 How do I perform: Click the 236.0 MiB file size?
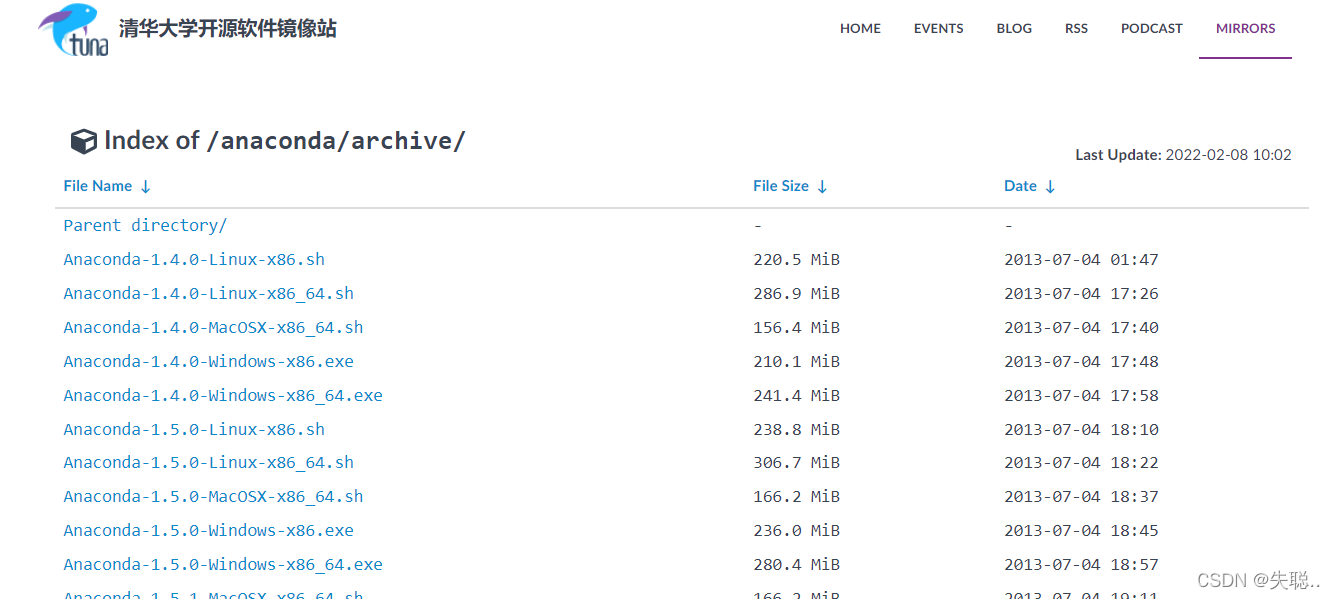(796, 530)
